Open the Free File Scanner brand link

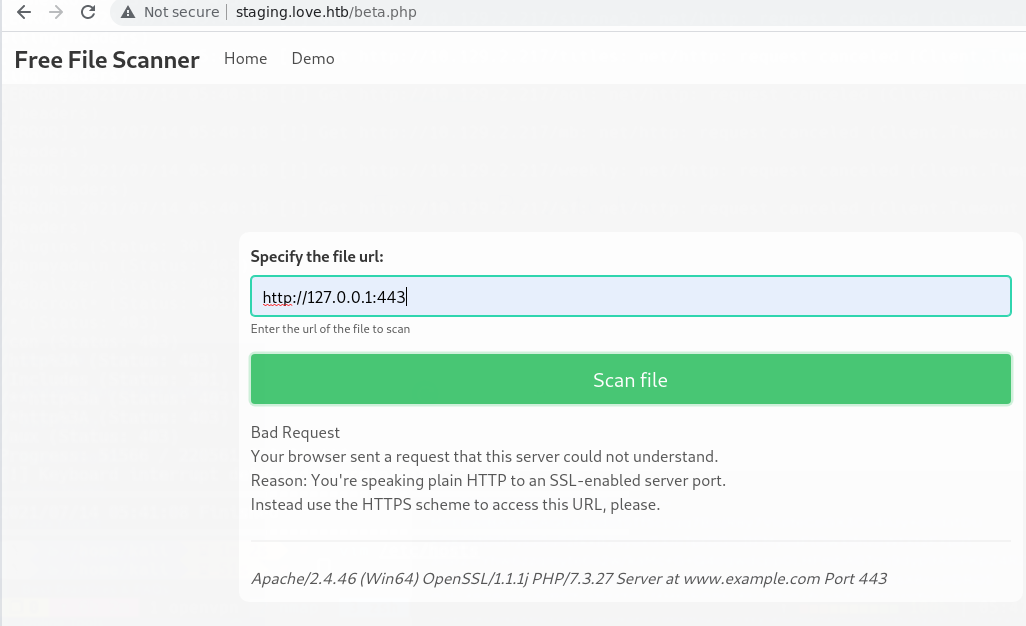point(107,60)
